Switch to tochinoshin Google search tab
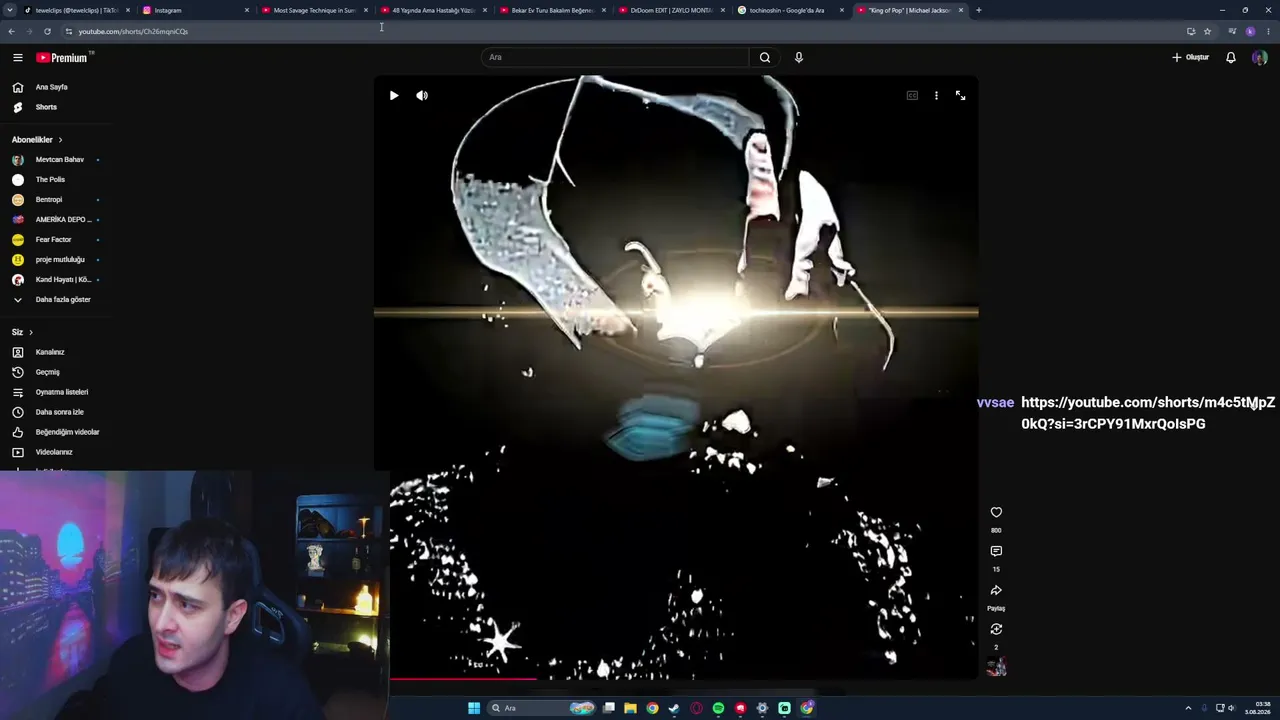The width and height of the screenshot is (1280, 720). point(790,10)
